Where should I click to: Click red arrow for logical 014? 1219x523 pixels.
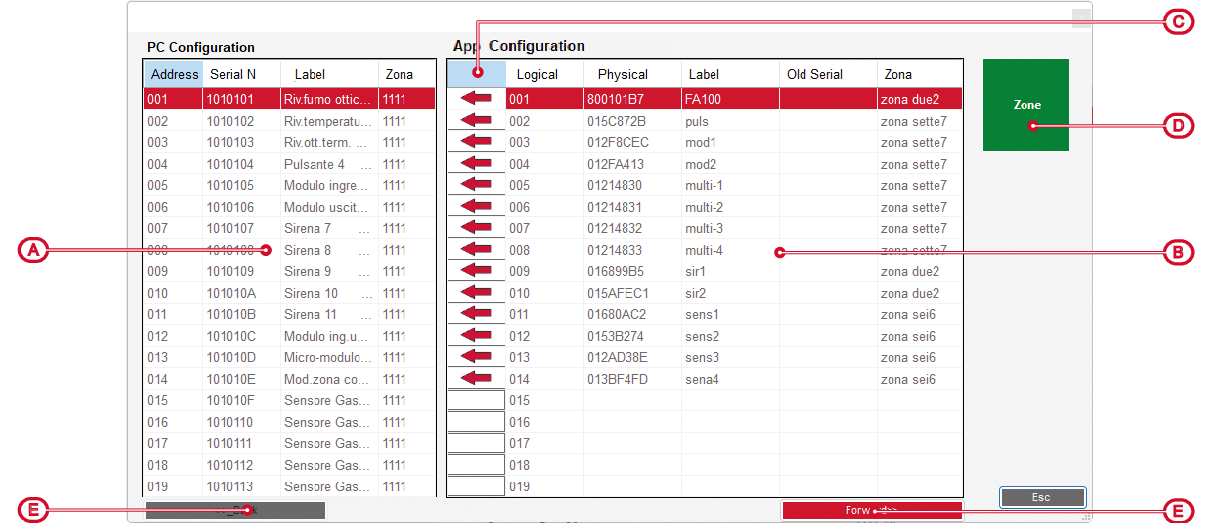pos(476,379)
